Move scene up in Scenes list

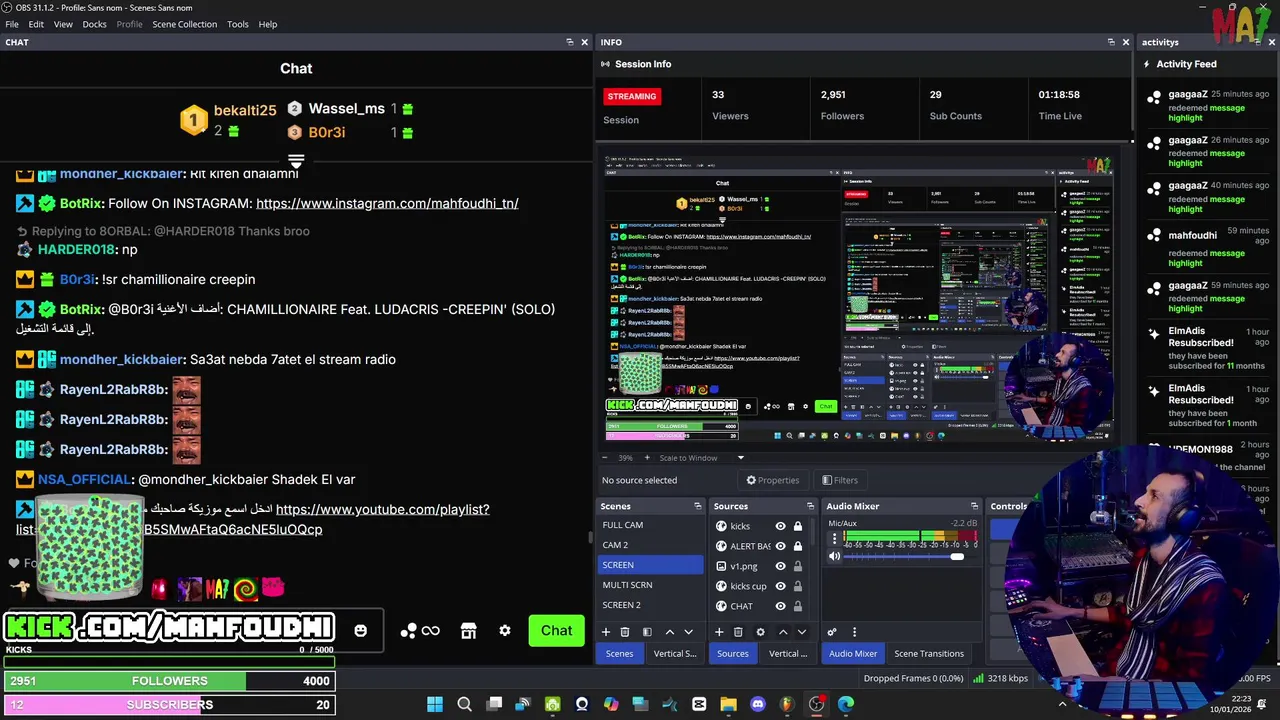[670, 632]
